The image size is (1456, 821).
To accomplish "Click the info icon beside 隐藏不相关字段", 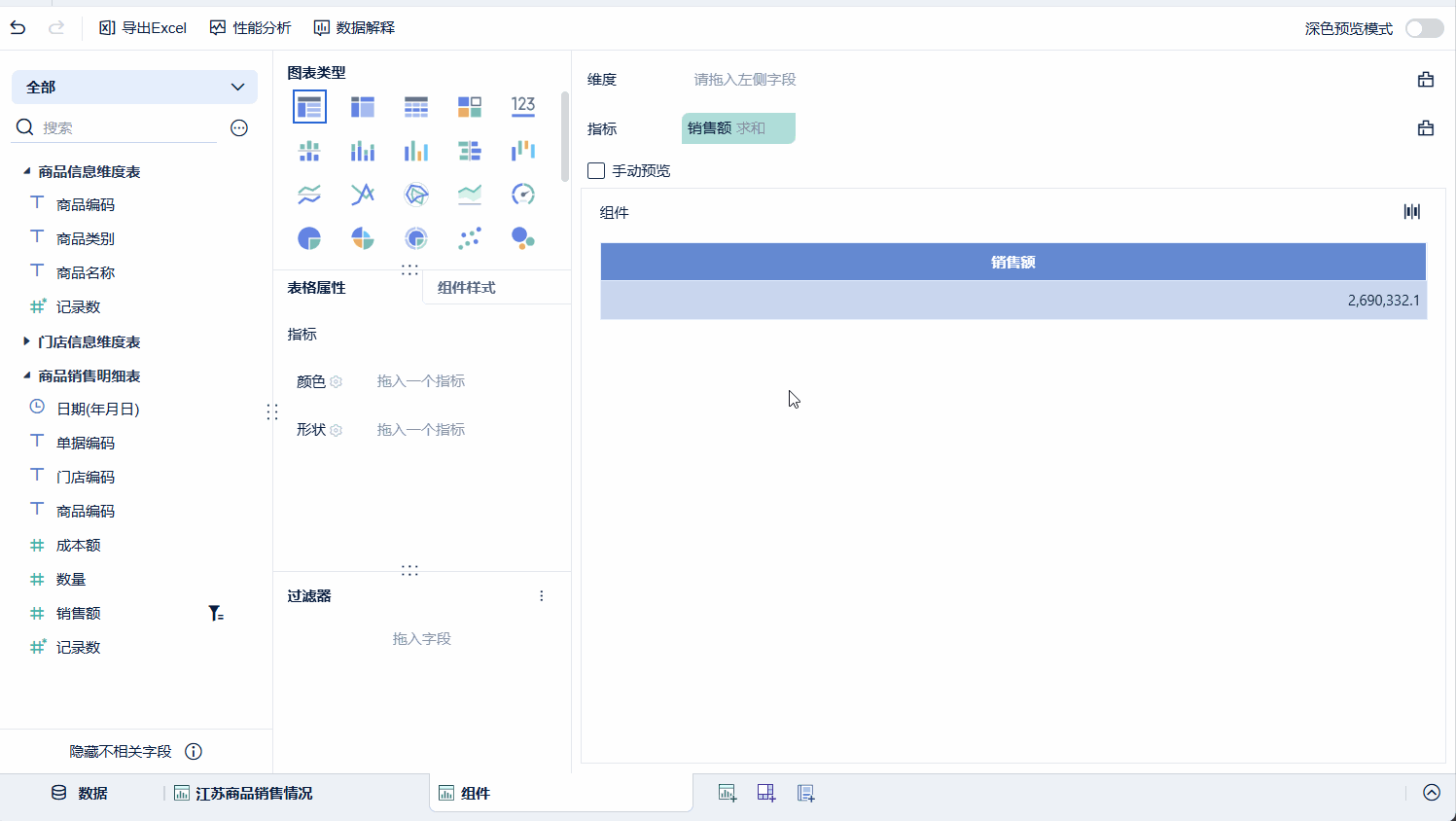I will click(x=194, y=751).
